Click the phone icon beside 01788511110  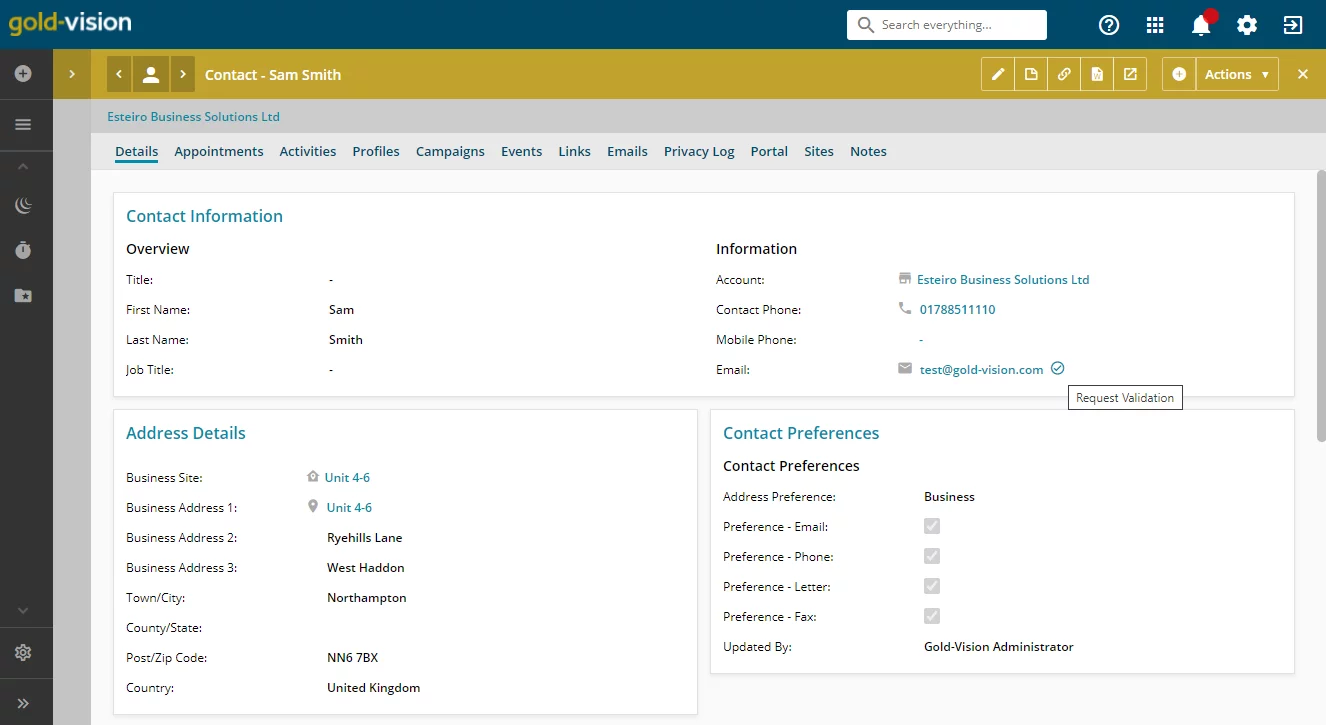click(x=905, y=309)
